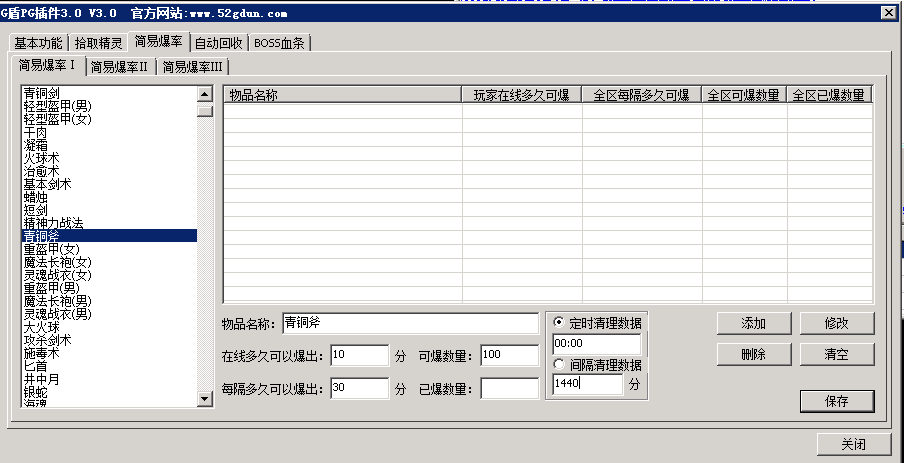Select 蜡烛 in the item list

click(x=109, y=197)
